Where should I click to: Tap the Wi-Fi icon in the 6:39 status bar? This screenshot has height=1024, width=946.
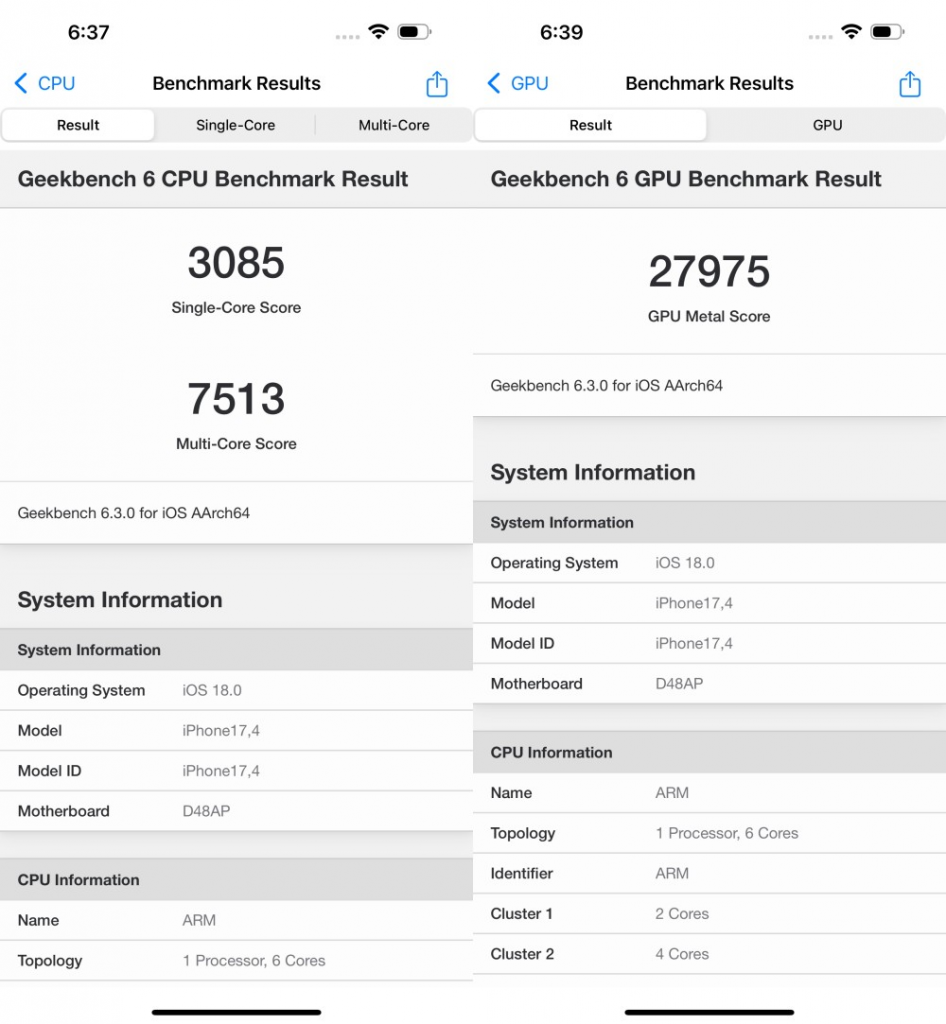point(851,32)
